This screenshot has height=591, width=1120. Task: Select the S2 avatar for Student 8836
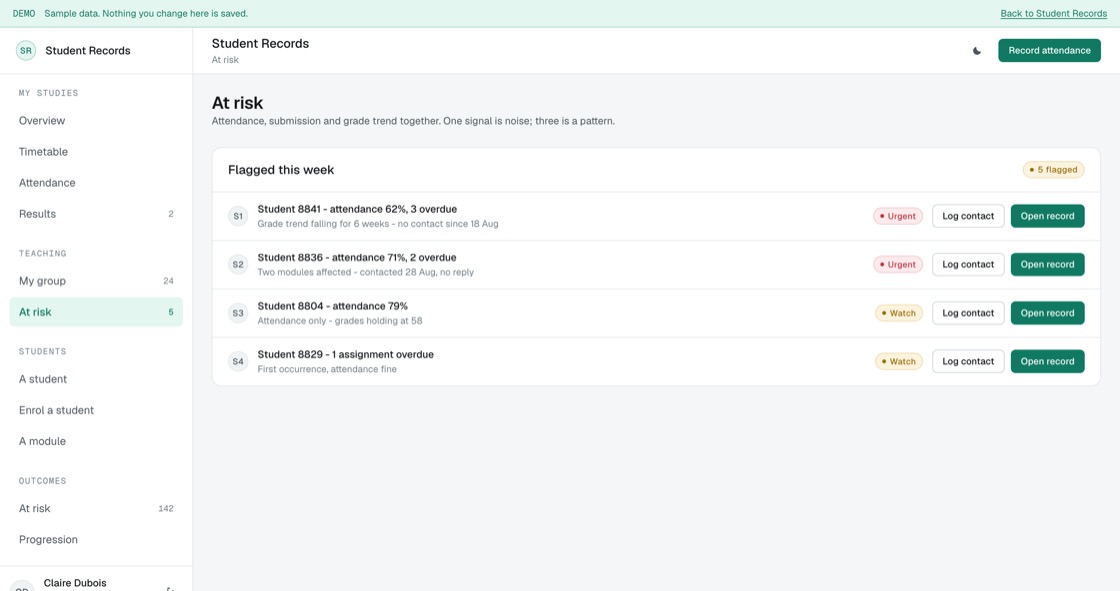(x=238, y=264)
